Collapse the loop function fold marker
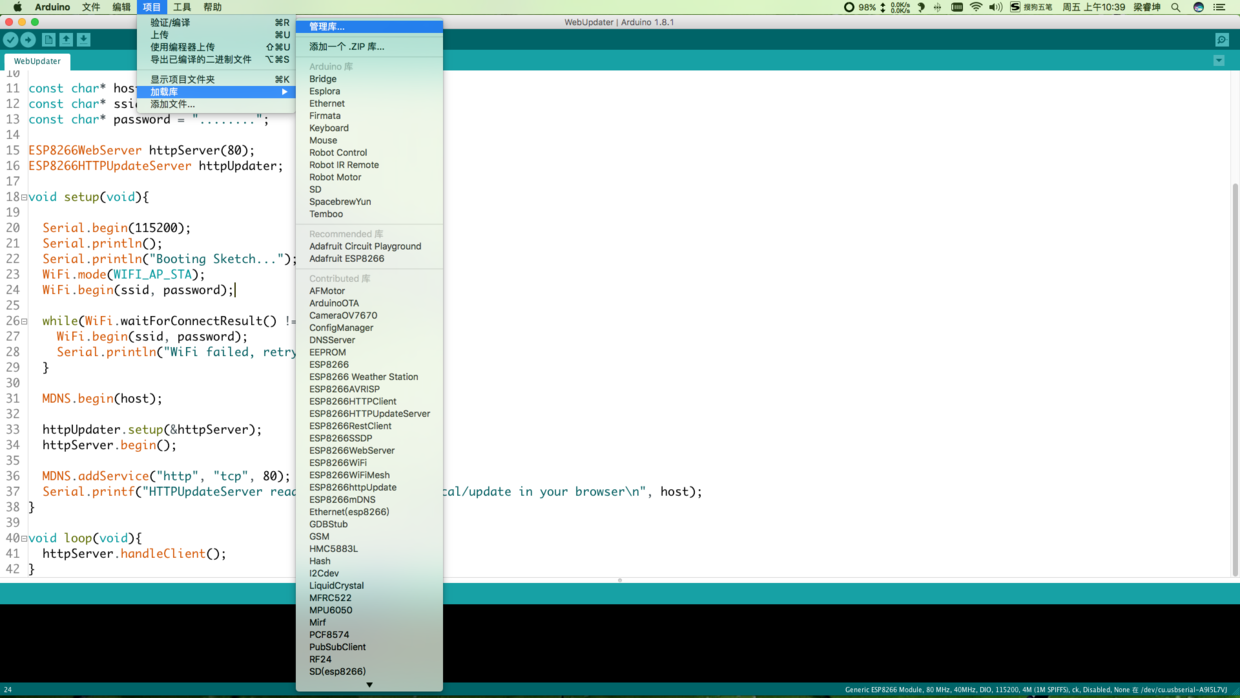 [24, 538]
